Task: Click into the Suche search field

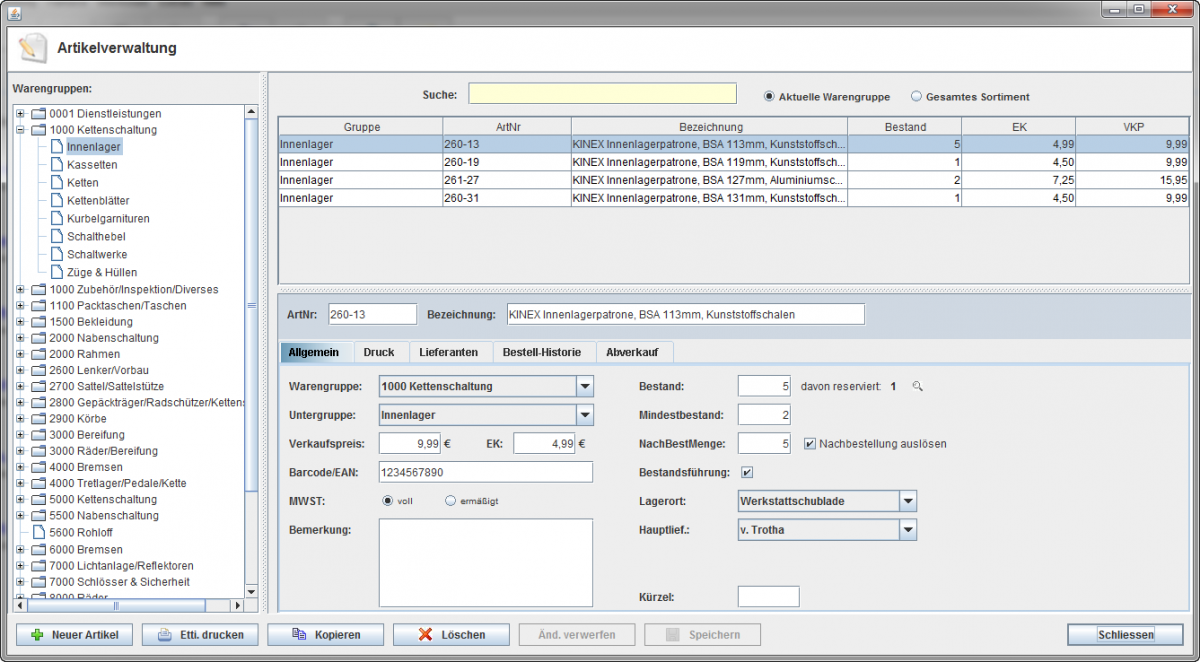Action: tap(602, 94)
